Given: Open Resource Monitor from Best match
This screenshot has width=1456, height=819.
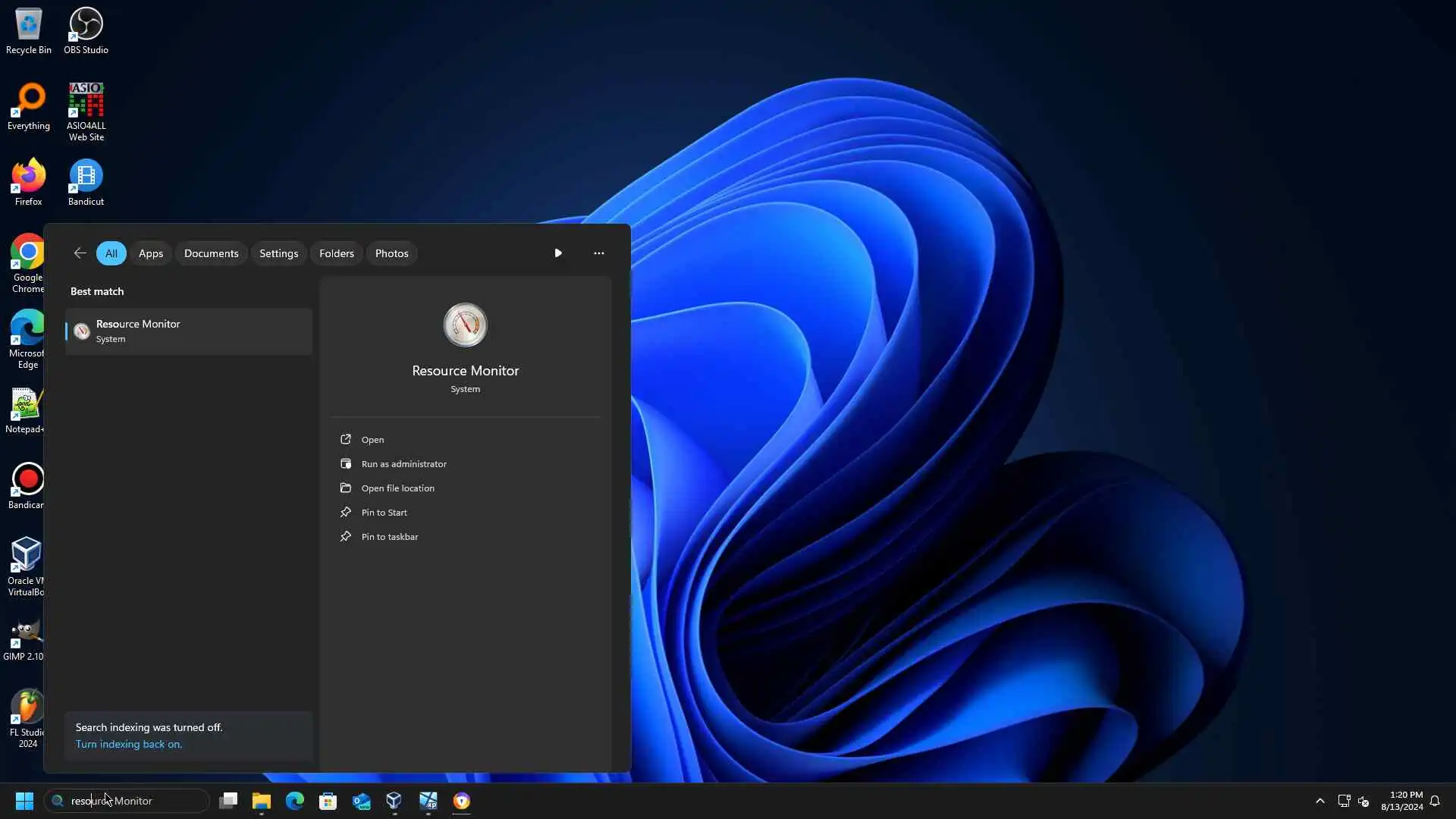Looking at the screenshot, I should click(x=188, y=331).
